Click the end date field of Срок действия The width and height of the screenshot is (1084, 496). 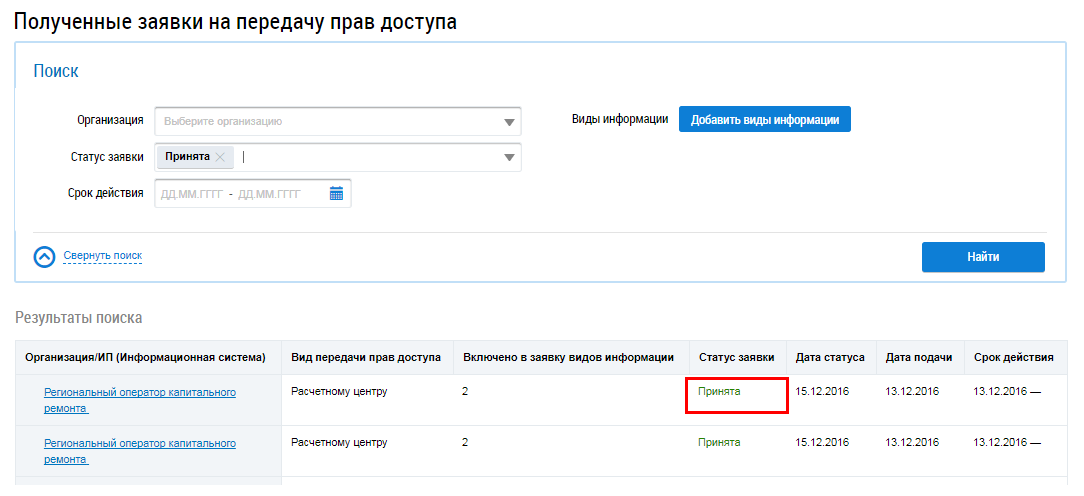coord(268,194)
